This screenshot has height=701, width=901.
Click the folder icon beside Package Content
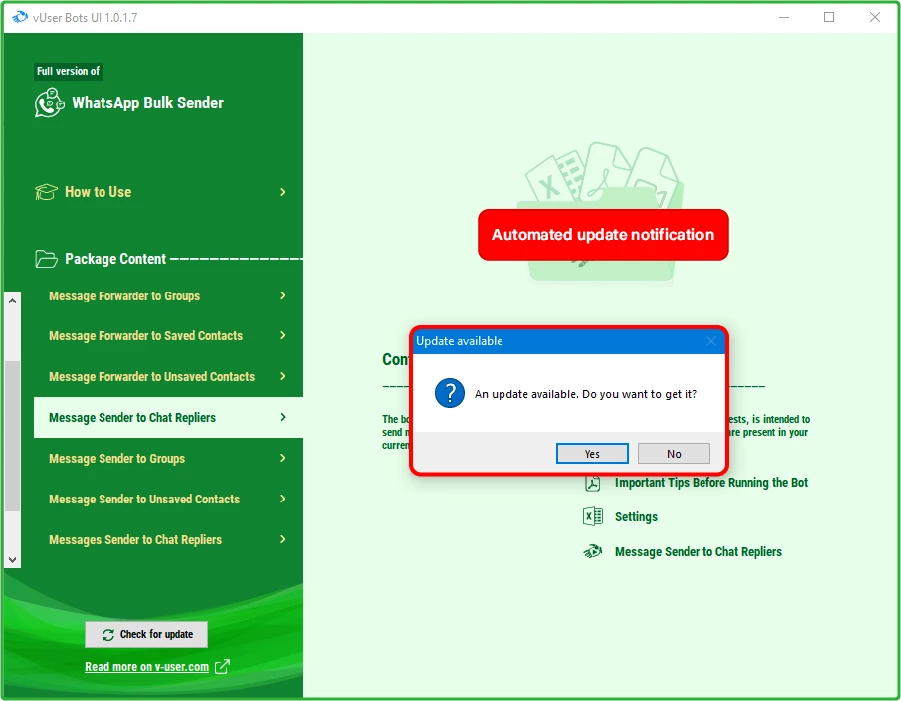point(46,259)
